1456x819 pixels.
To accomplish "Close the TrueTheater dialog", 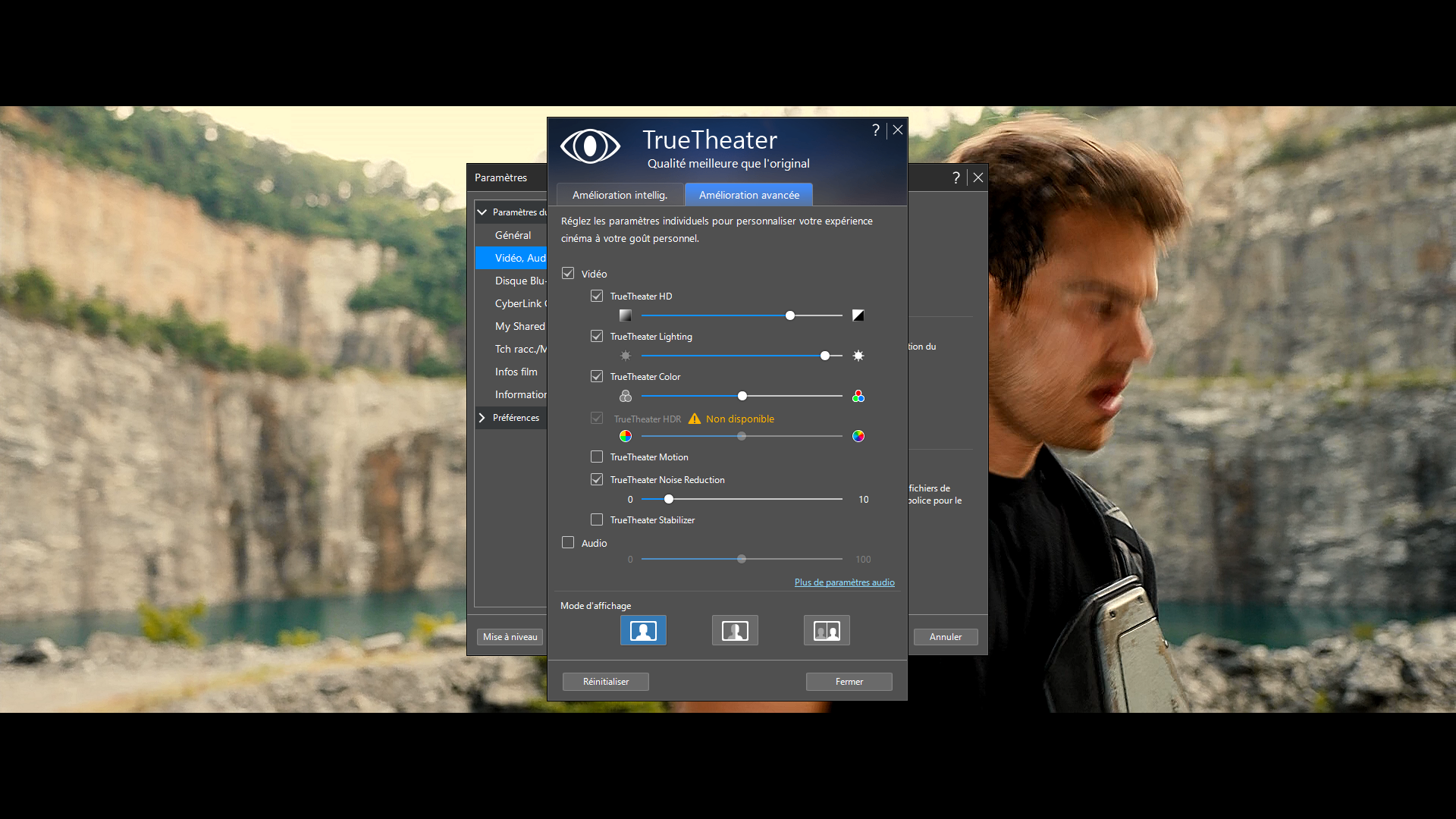I will (x=898, y=130).
